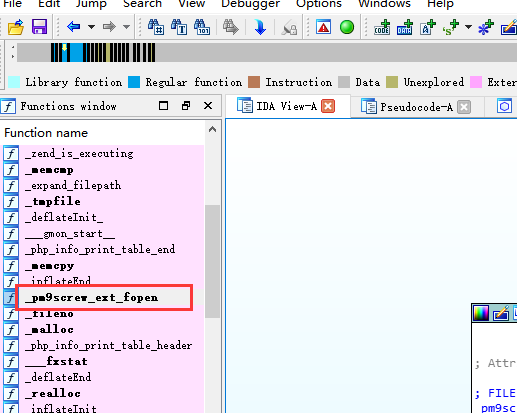517x413 pixels.
Task: Open the File menu
Action: click(x=12, y=4)
